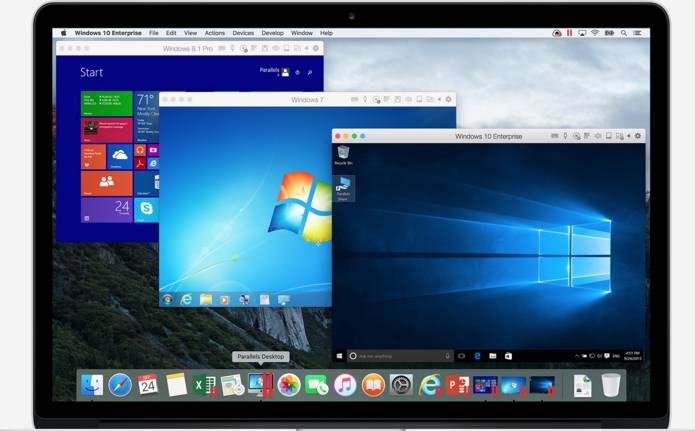Launch Excel from the Dock

[204, 385]
